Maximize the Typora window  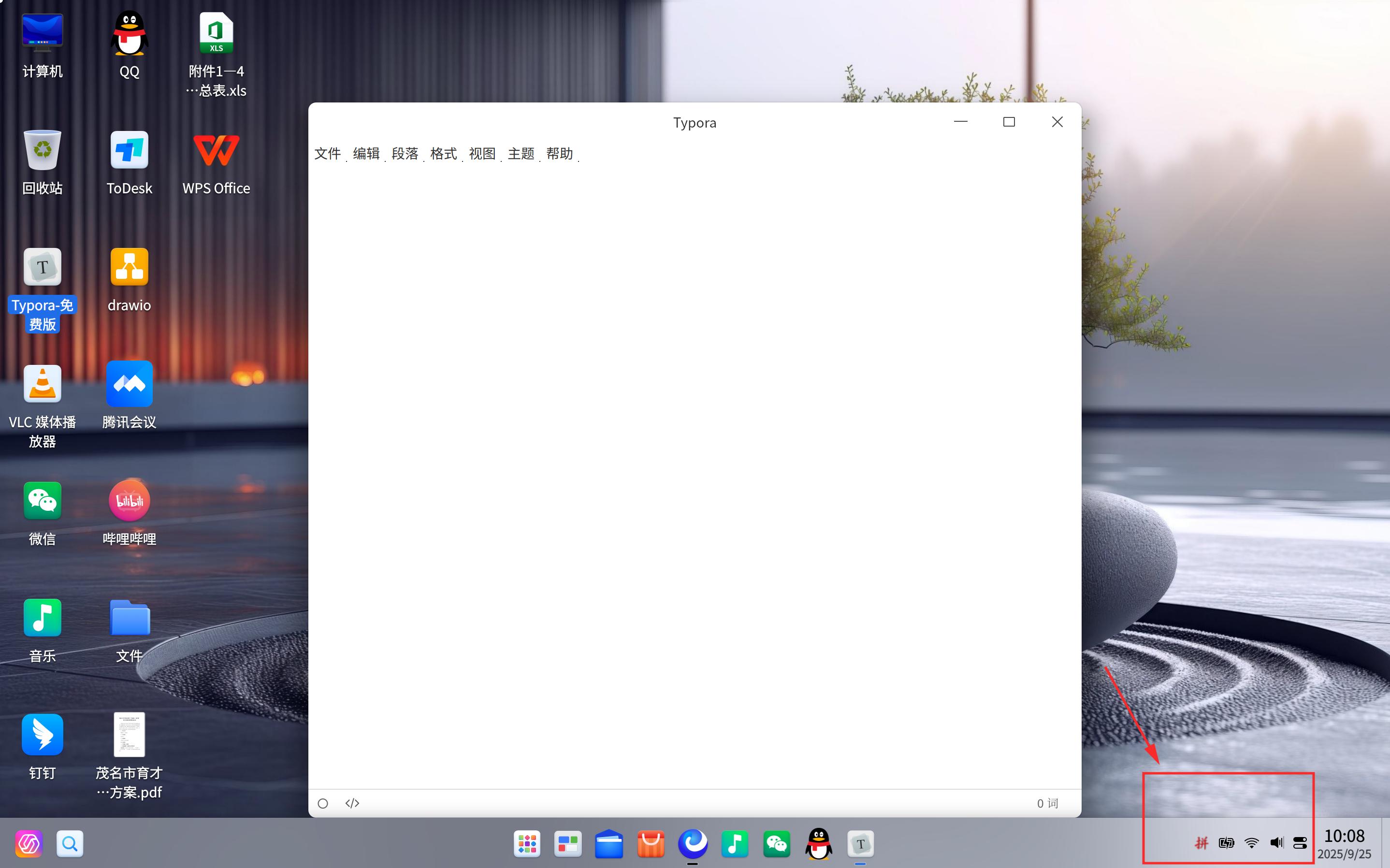point(1009,122)
